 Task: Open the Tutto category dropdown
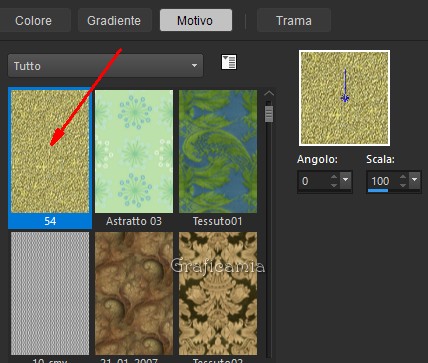click(x=105, y=66)
